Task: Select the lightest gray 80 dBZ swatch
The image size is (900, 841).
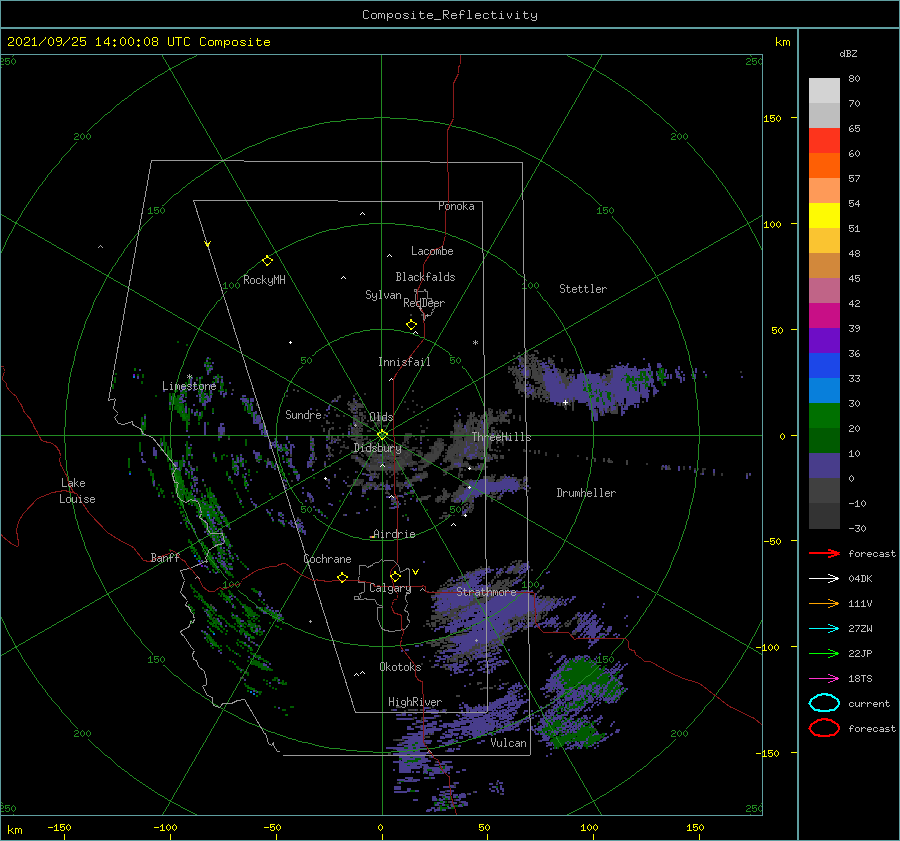Action: tap(824, 90)
